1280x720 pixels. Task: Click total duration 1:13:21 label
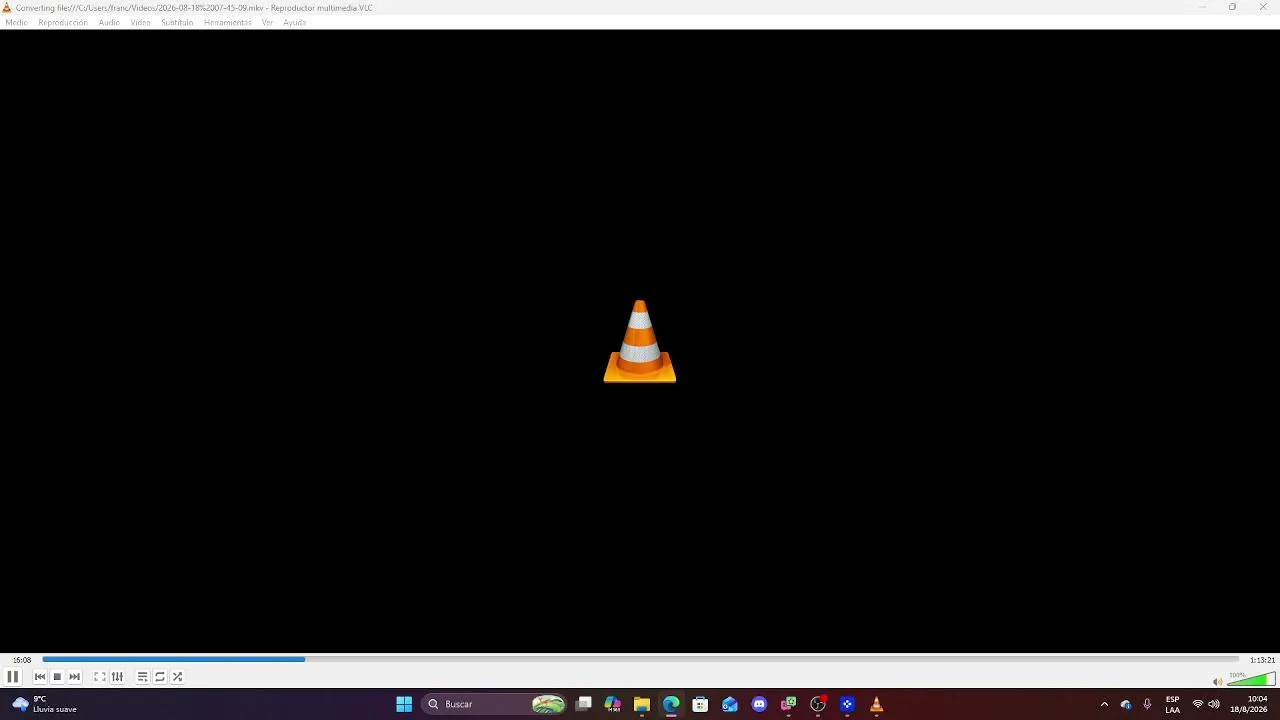[1262, 660]
